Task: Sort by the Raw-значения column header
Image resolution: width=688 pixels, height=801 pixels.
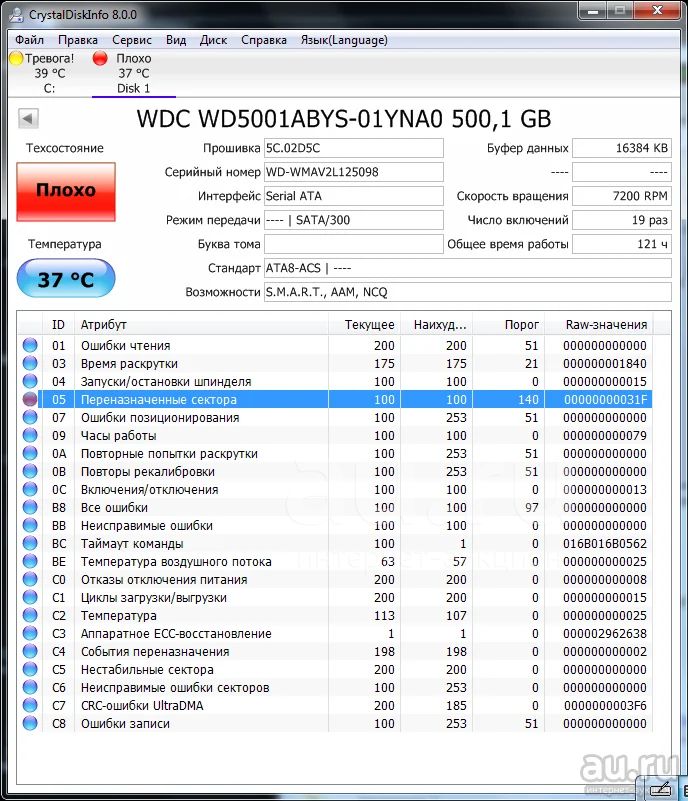Action: [599, 324]
